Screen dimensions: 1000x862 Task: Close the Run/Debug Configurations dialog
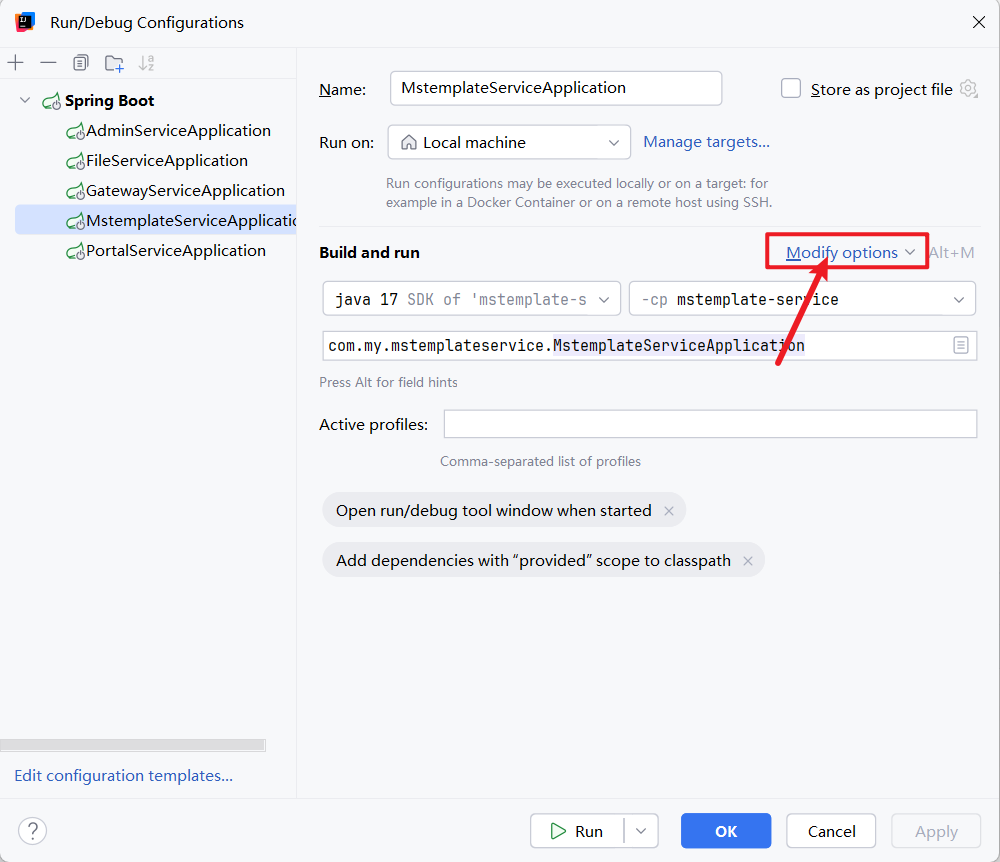tap(978, 22)
